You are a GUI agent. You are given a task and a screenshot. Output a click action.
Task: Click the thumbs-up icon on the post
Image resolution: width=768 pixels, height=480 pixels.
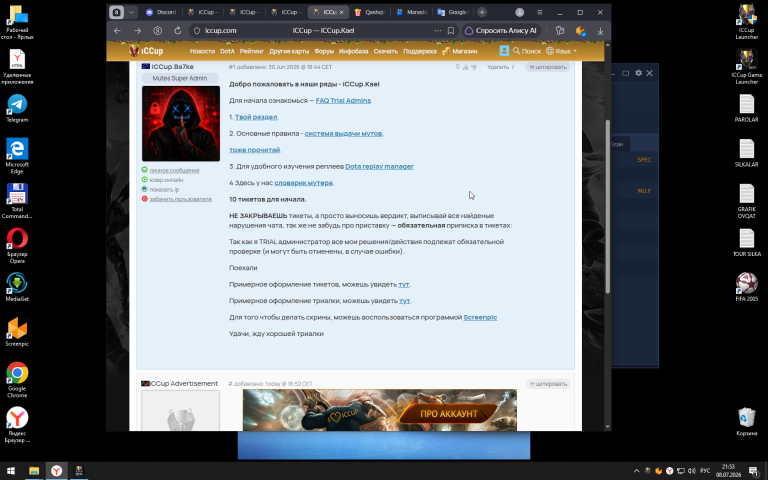(465, 67)
